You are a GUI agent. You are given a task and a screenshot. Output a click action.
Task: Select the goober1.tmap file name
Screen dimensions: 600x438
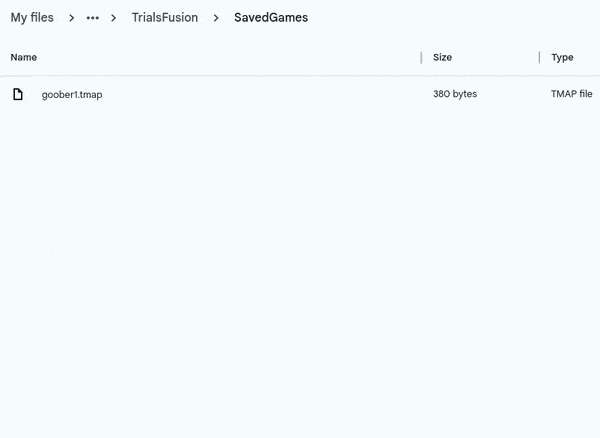pyautogui.click(x=72, y=94)
